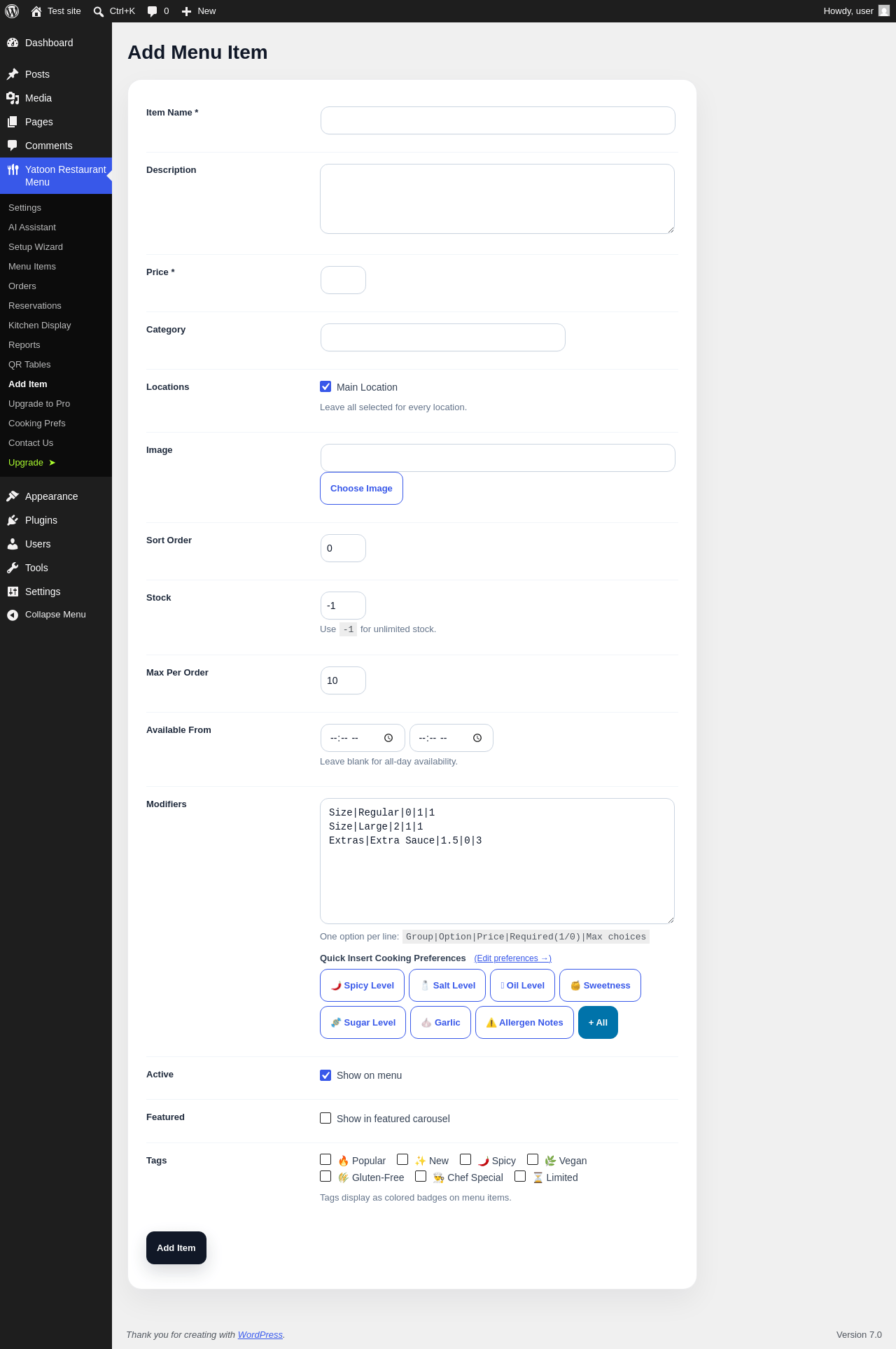Viewport: 896px width, 1349px height.
Task: Tick the Vegan tag checkbox
Action: coord(533,1159)
